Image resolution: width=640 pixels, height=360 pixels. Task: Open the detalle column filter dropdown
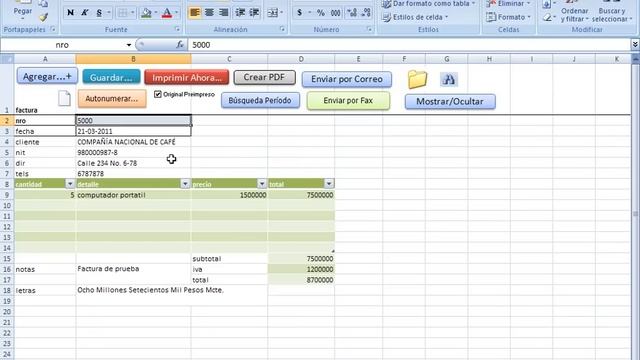(185, 184)
